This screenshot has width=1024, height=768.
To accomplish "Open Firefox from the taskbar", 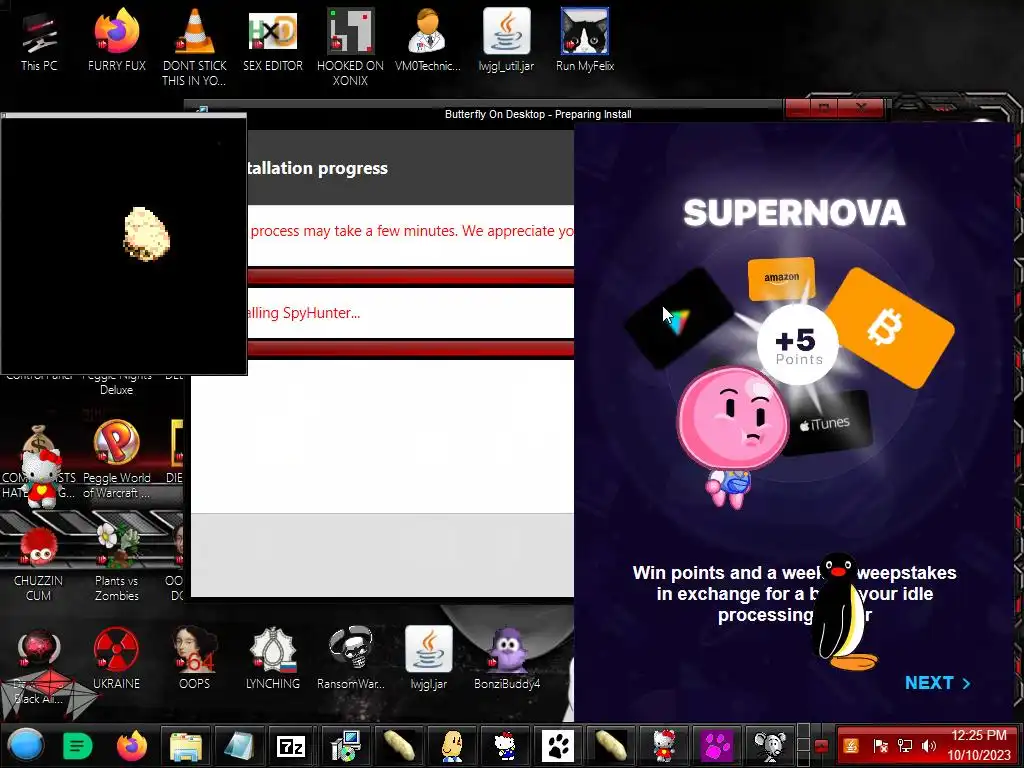I will point(132,745).
